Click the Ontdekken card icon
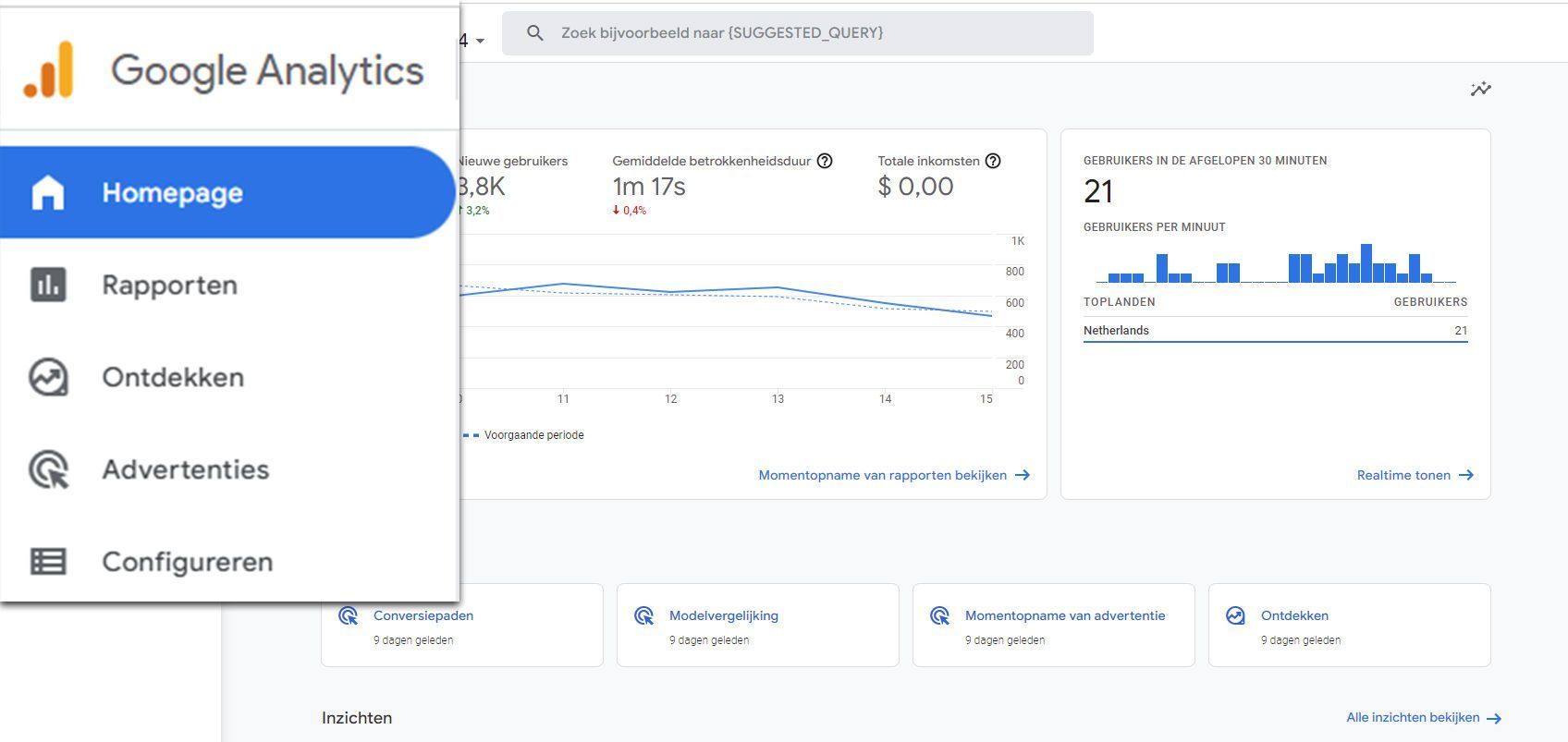 1235,615
